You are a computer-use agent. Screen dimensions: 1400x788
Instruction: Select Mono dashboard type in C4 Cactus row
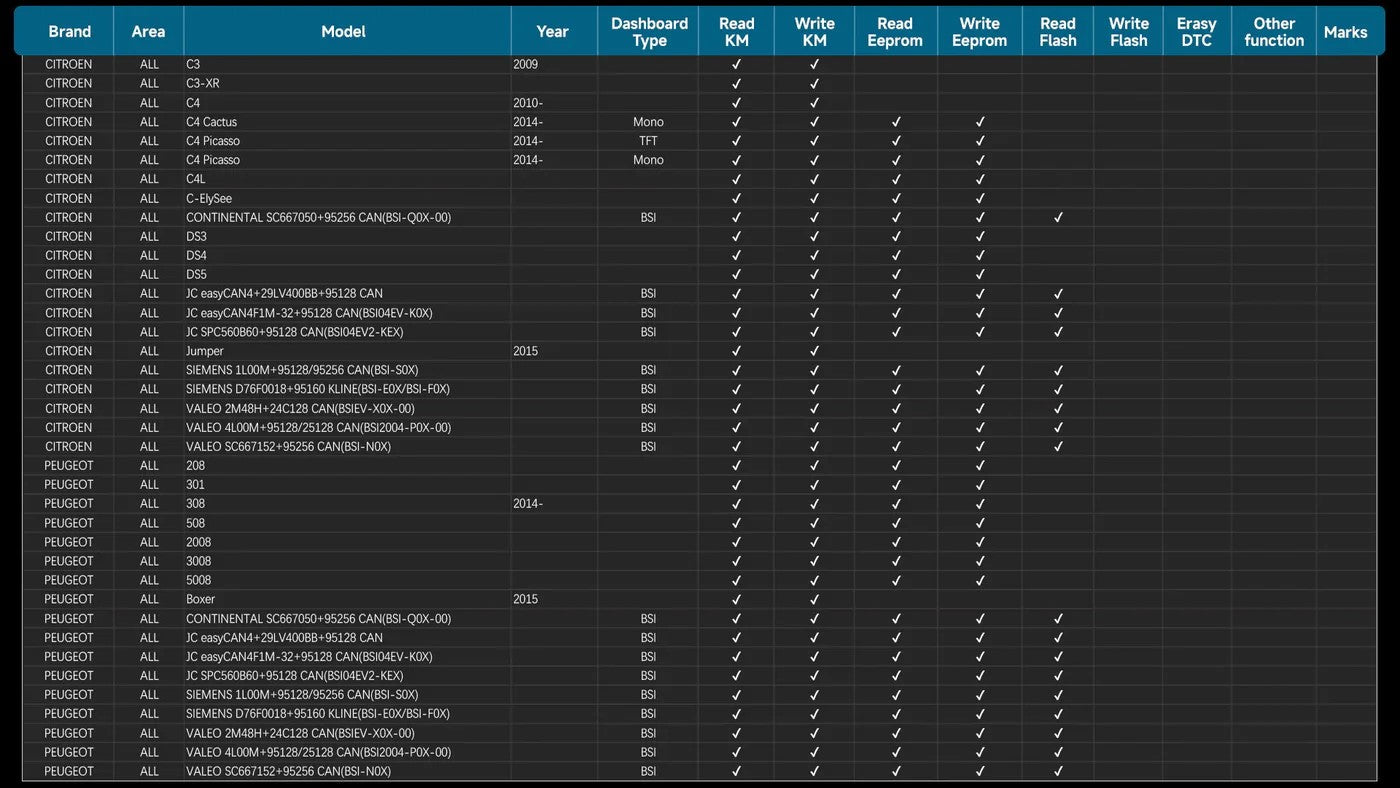coord(649,122)
